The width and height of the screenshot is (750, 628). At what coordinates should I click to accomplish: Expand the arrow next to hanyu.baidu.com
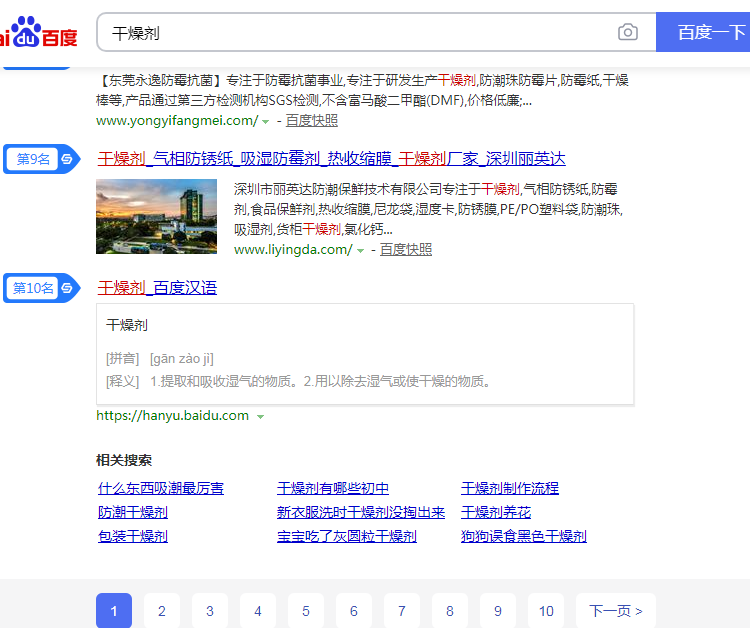(x=260, y=416)
